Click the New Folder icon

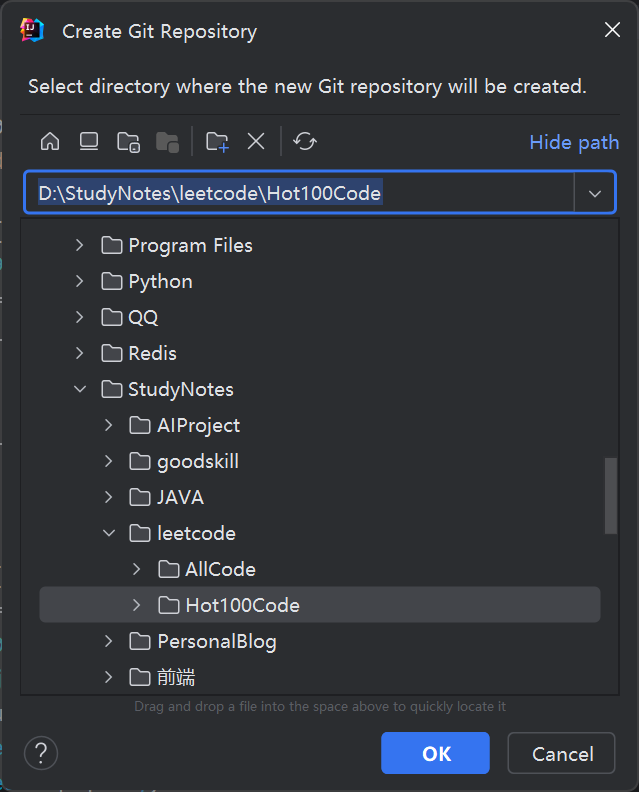[217, 142]
